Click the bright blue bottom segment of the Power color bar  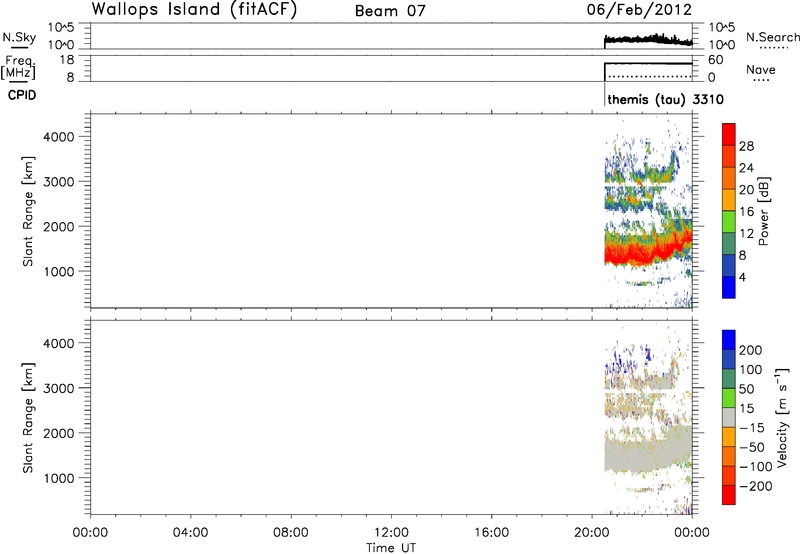point(729,287)
